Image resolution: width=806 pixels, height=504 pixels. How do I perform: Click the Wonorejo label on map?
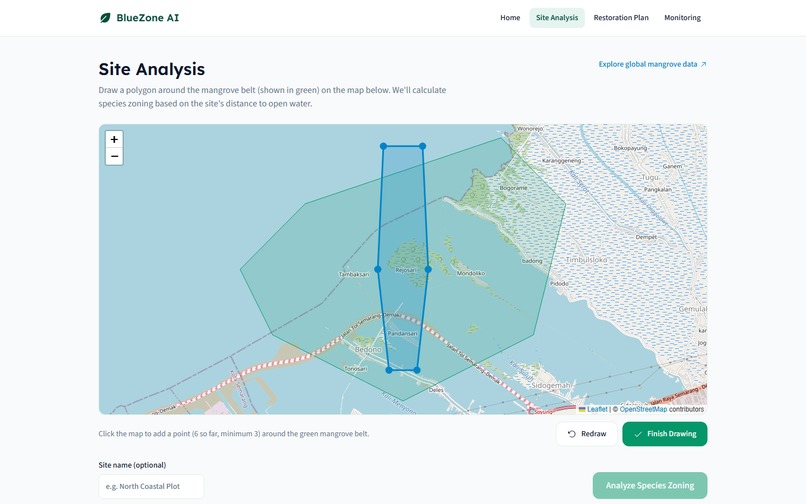point(530,129)
